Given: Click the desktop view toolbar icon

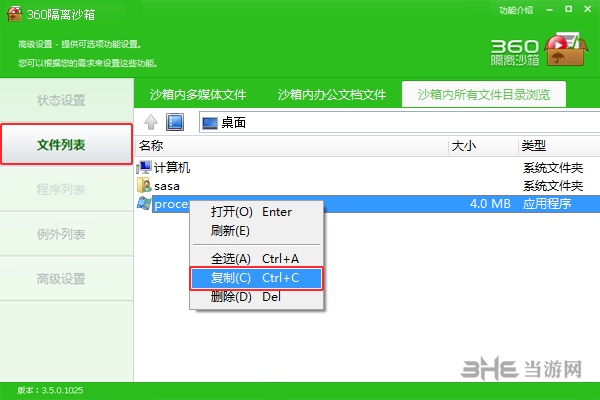Looking at the screenshot, I should tap(175, 122).
